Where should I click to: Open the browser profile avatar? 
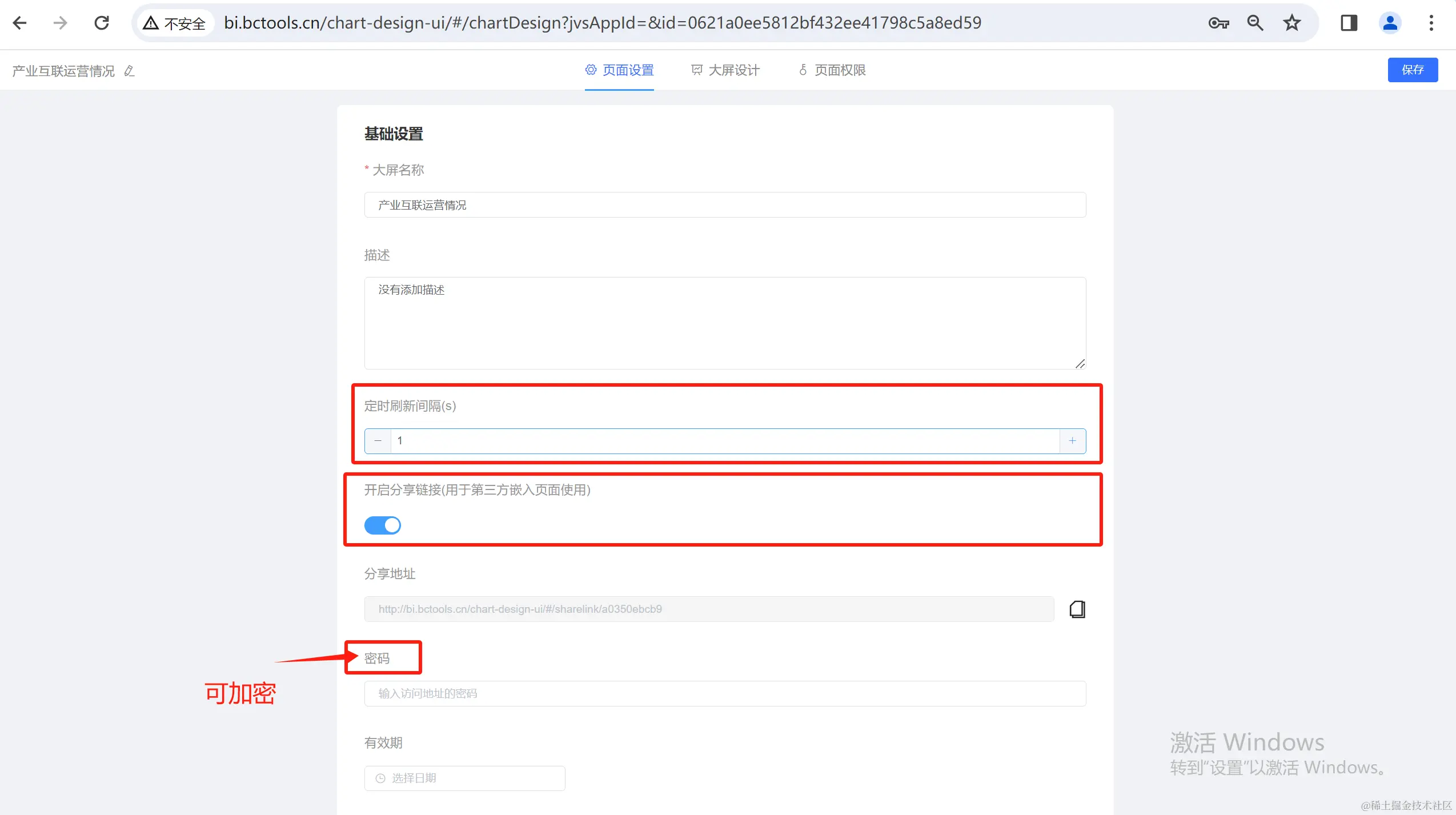pos(1390,23)
